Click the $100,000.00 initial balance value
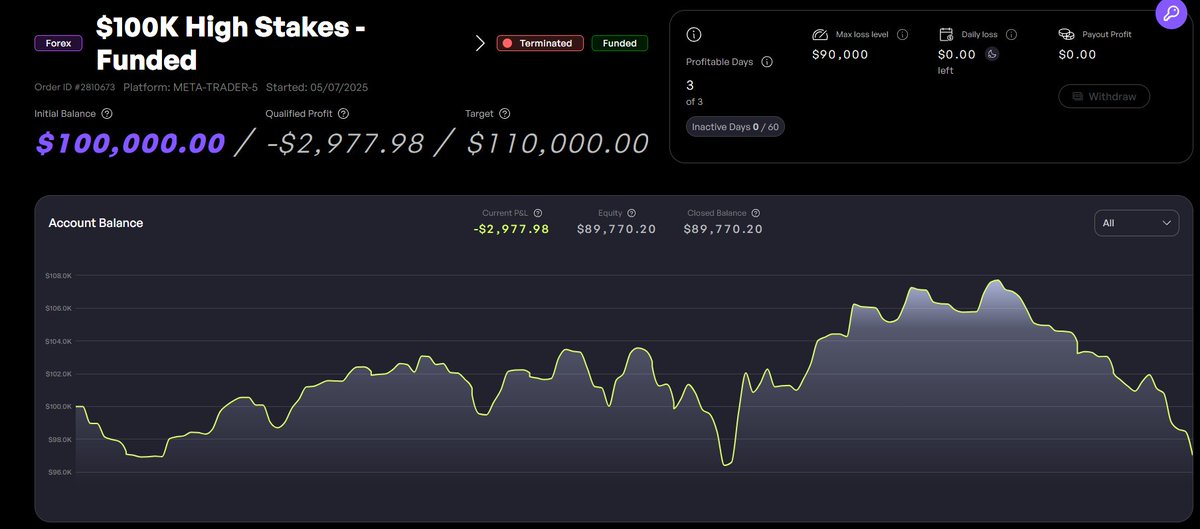Screen dimensions: 1200x529 coord(130,143)
